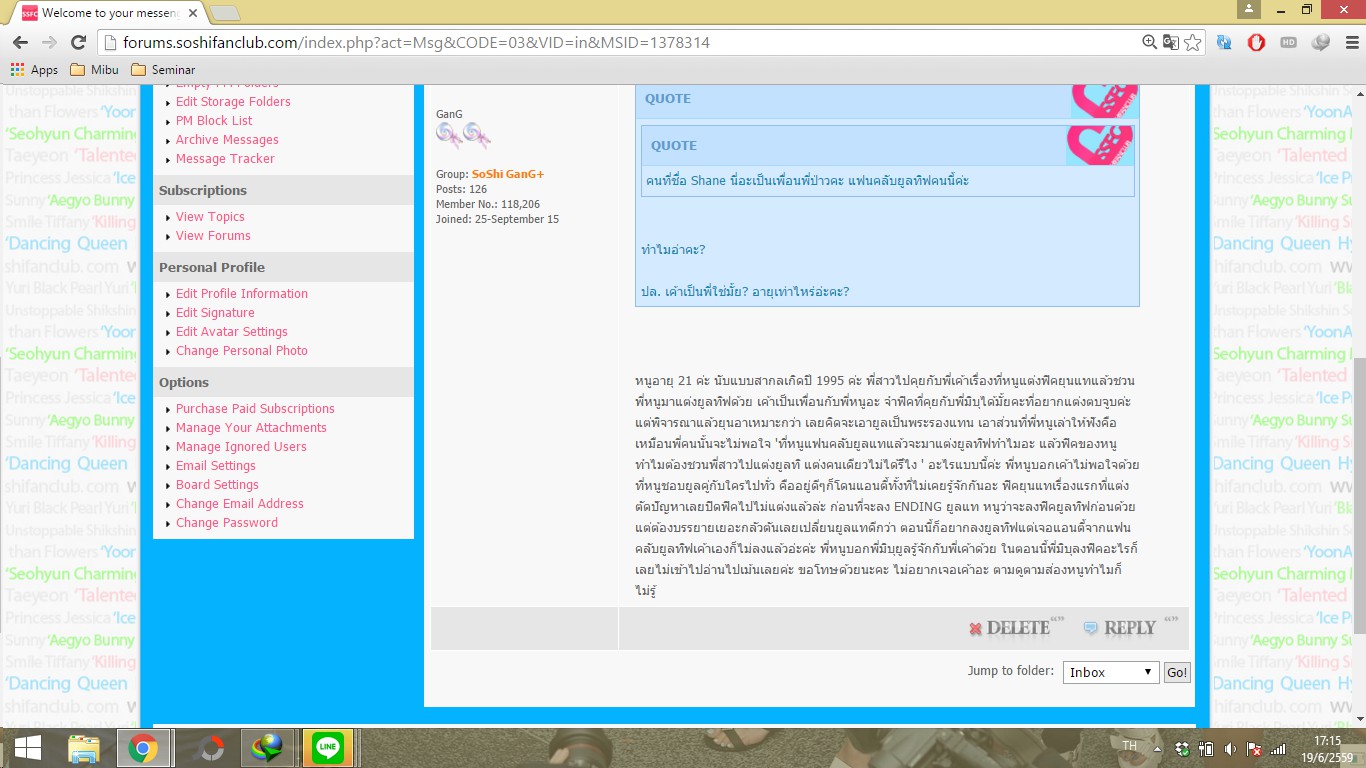
Task: Open Change Email Address
Action: point(240,504)
